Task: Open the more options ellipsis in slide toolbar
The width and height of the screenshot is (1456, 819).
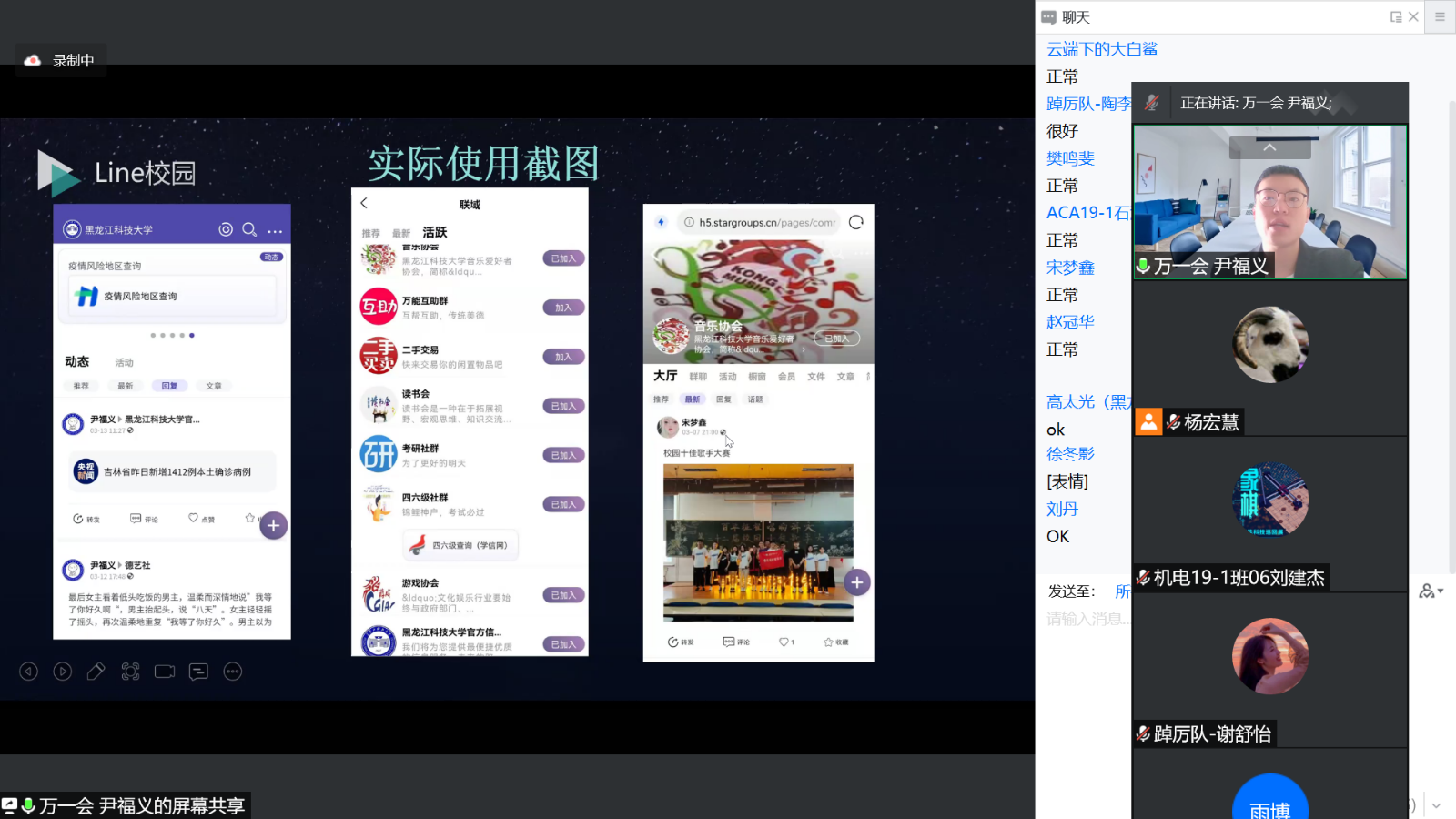Action: point(233,672)
